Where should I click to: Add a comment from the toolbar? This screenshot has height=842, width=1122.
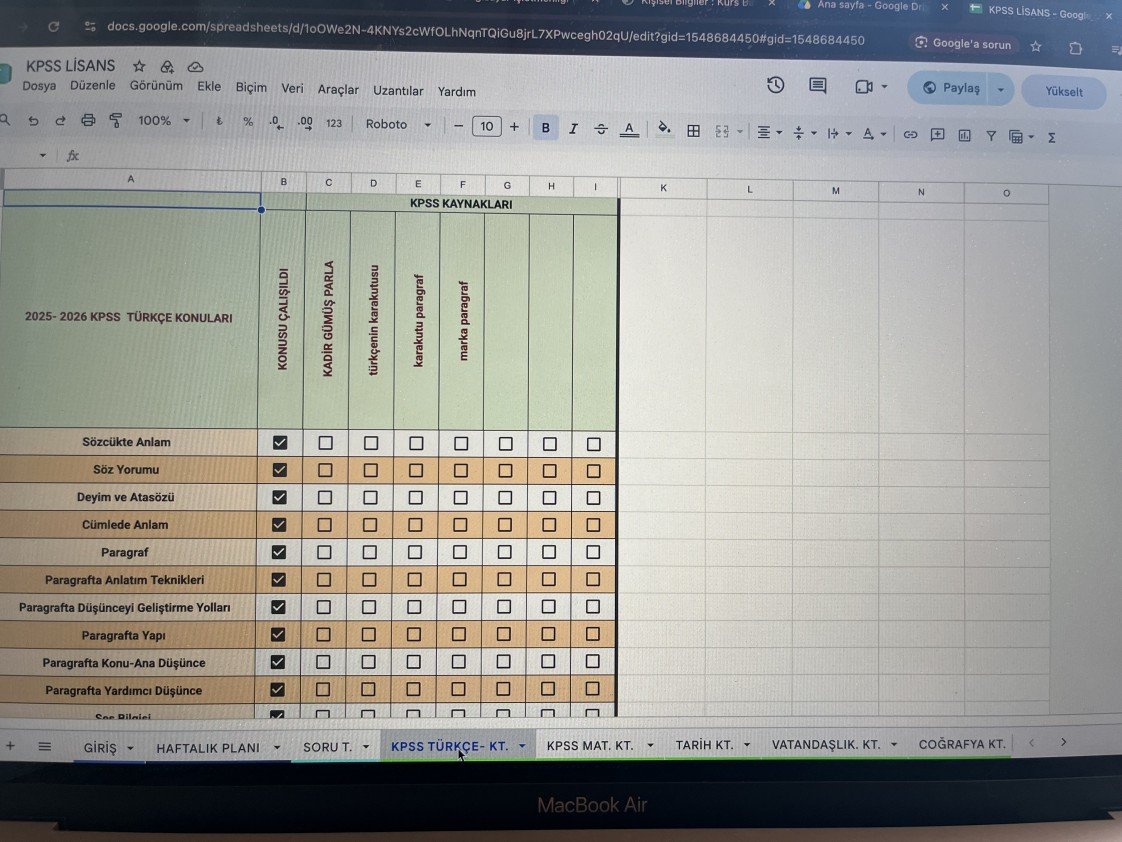937,134
